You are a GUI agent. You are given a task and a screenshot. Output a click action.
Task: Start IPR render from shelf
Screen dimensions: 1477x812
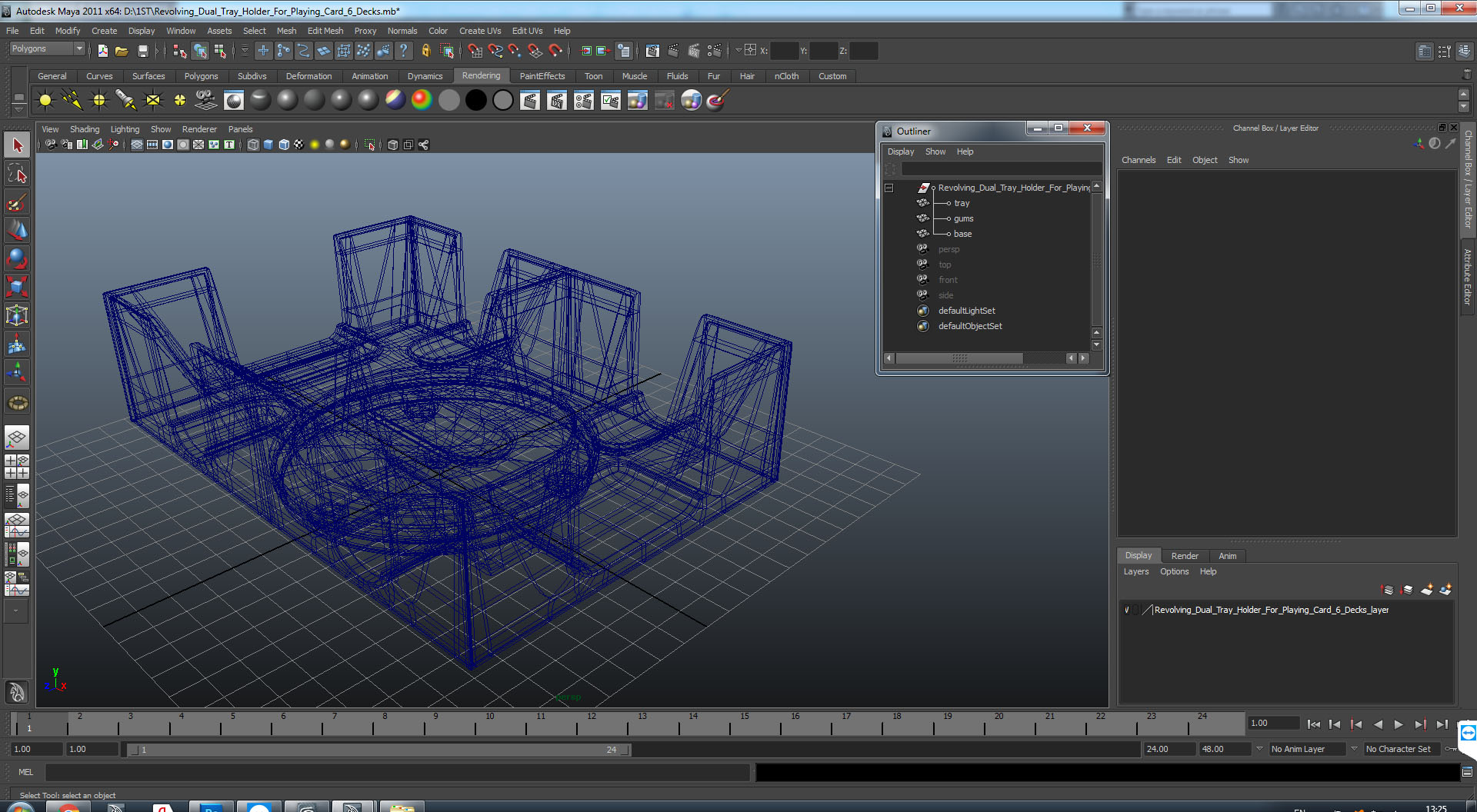point(557,100)
